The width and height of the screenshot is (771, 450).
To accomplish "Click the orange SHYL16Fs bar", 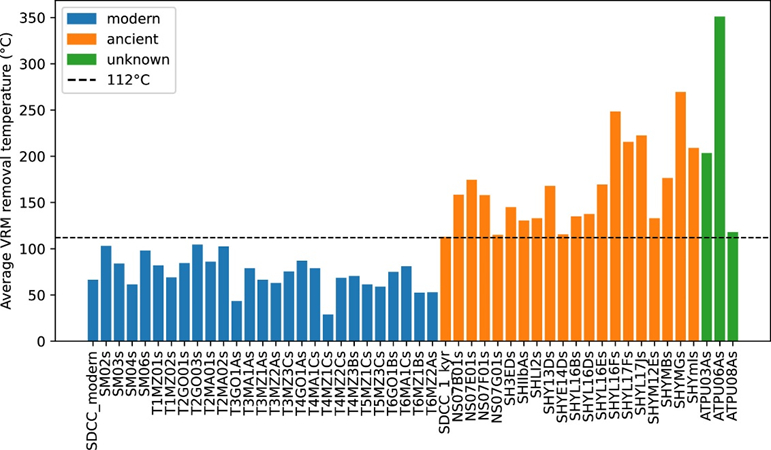I will coord(615,227).
